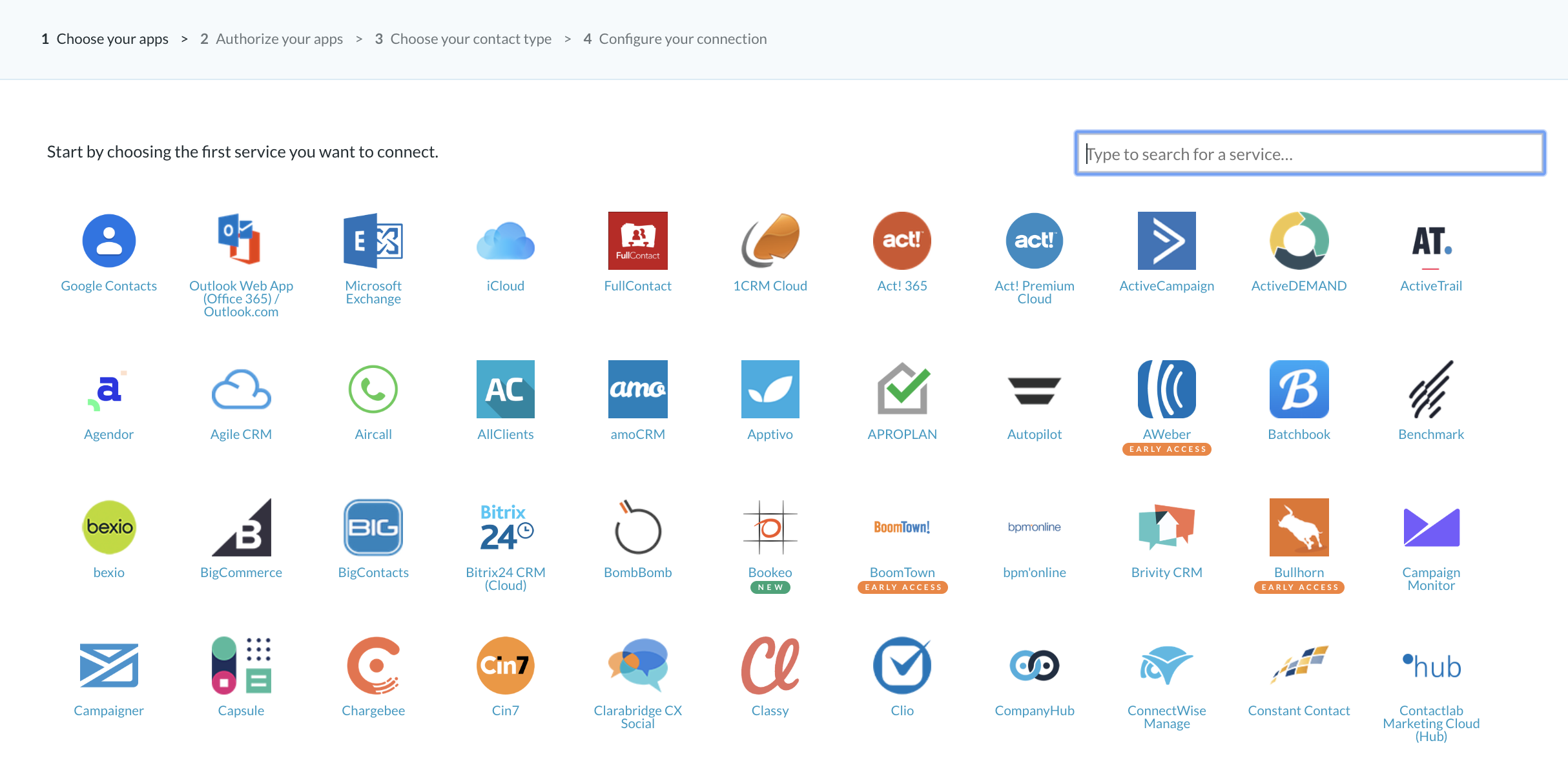Click the BigCommerce icon
This screenshot has height=763, width=1568.
(242, 527)
